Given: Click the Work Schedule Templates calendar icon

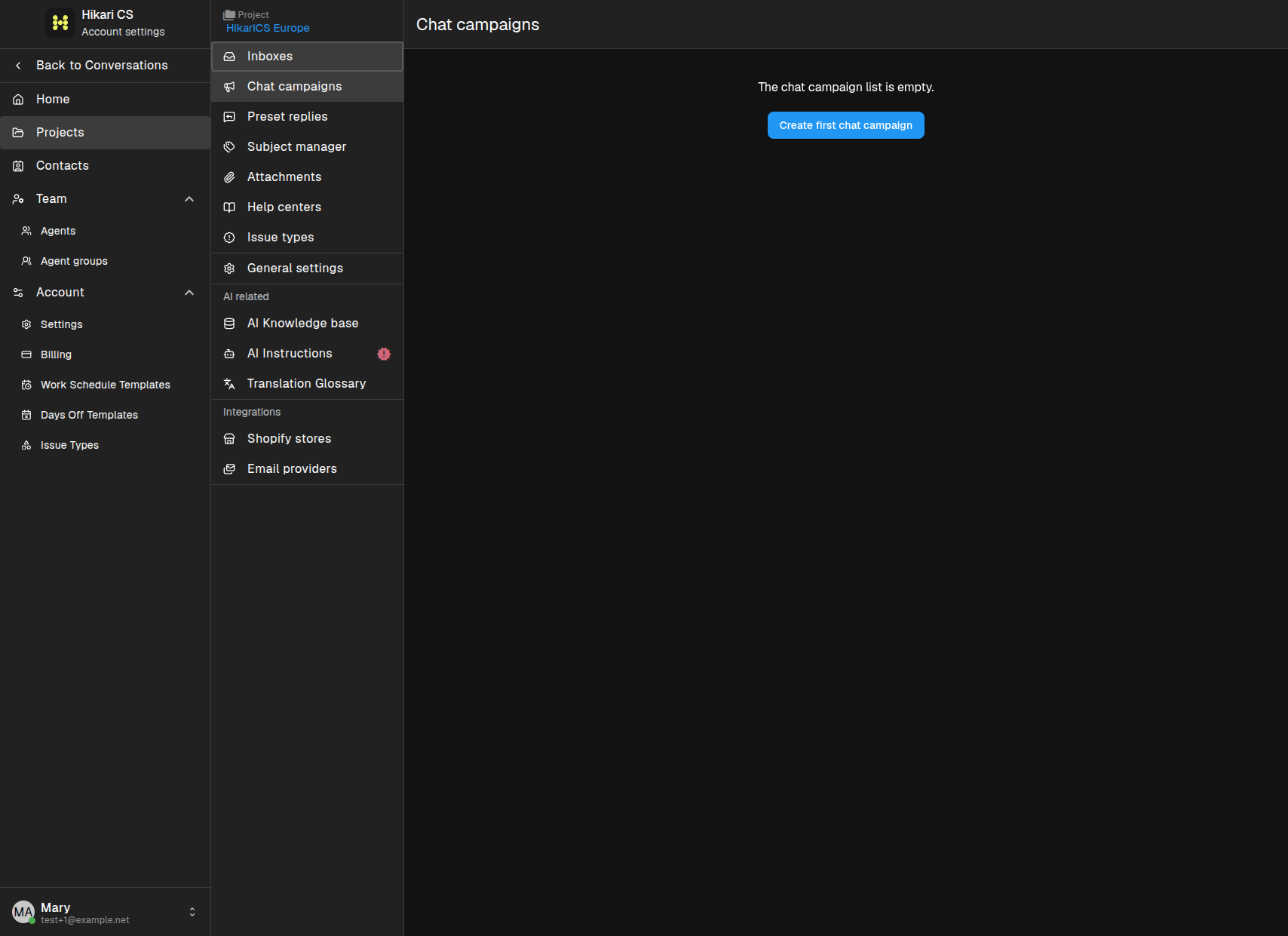Looking at the screenshot, I should coord(26,385).
